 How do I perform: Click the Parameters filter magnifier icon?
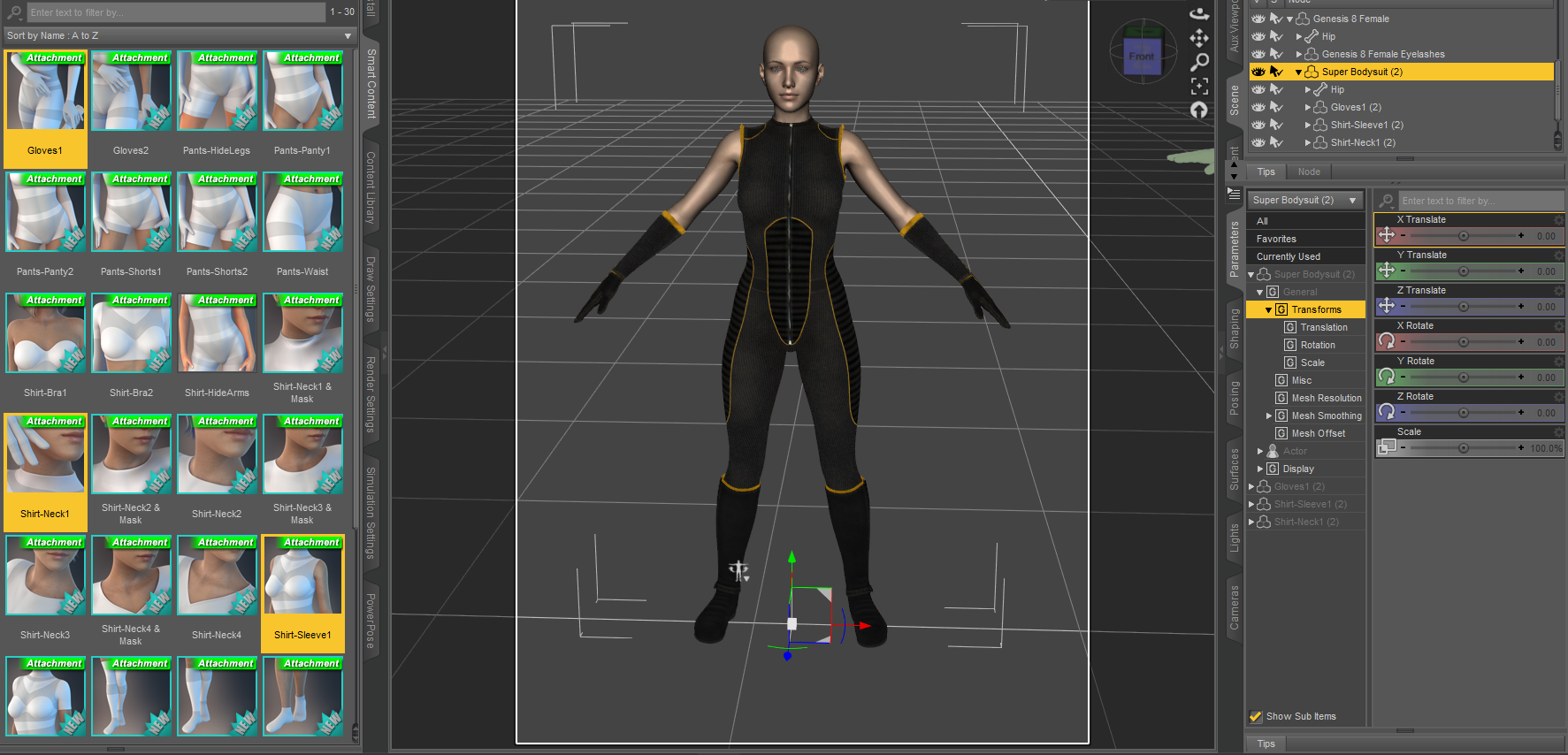tap(1386, 201)
